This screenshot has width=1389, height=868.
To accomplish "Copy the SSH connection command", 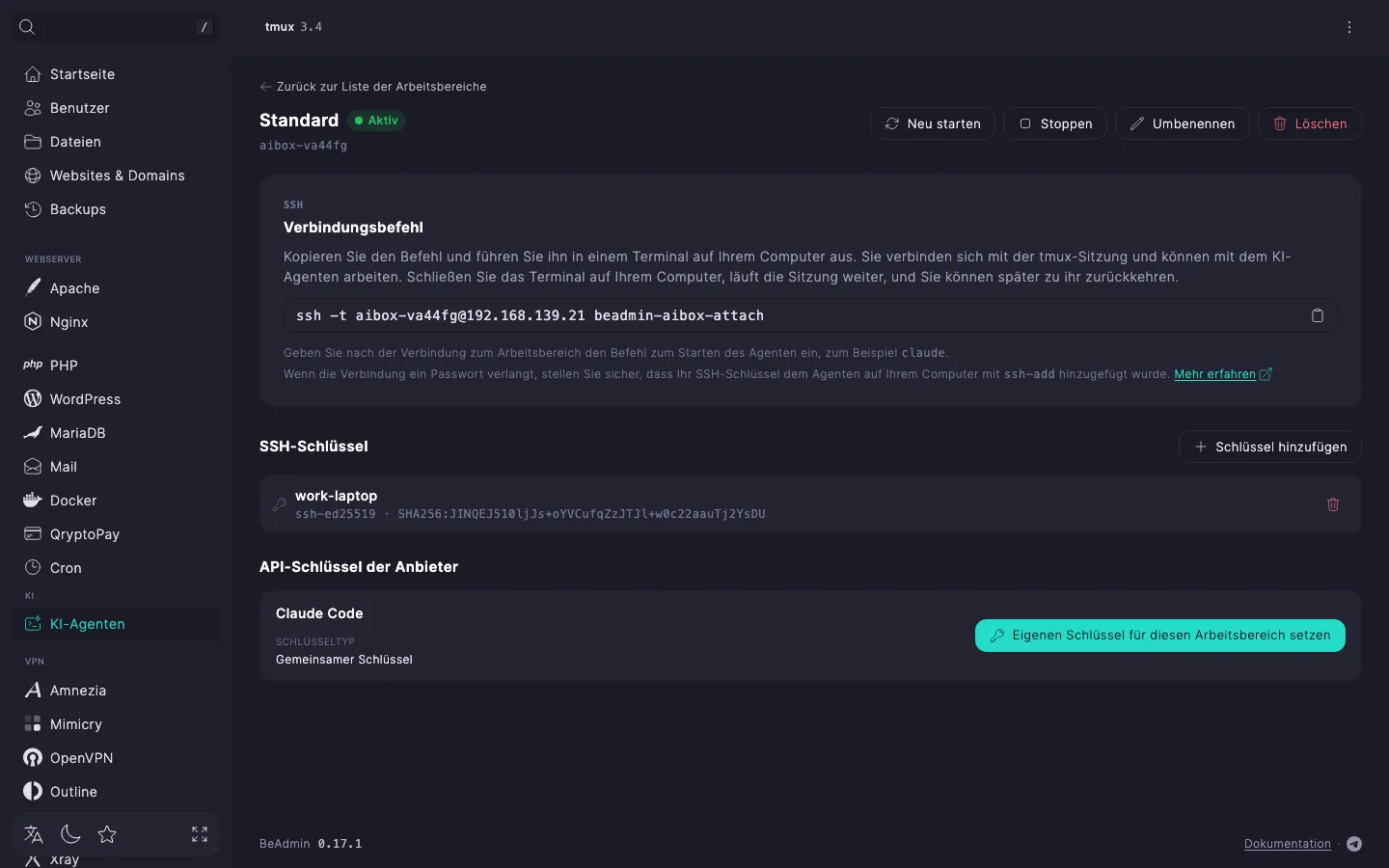I will click(x=1318, y=315).
